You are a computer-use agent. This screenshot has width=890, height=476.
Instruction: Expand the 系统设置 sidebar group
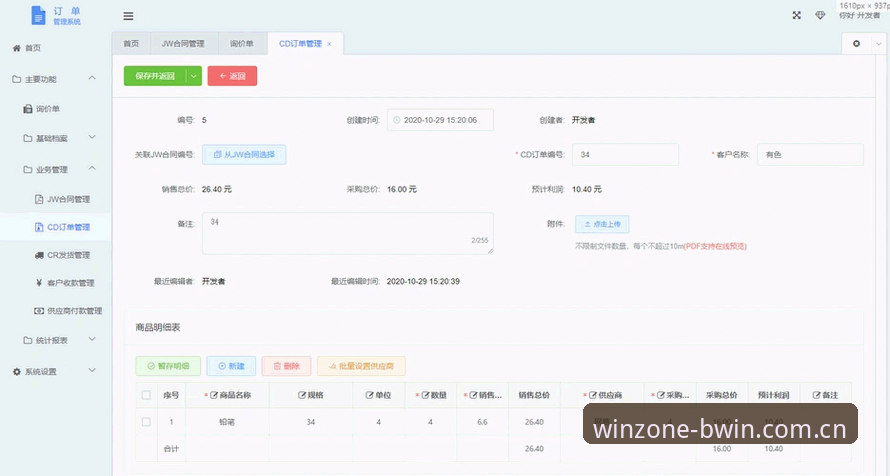(92, 371)
